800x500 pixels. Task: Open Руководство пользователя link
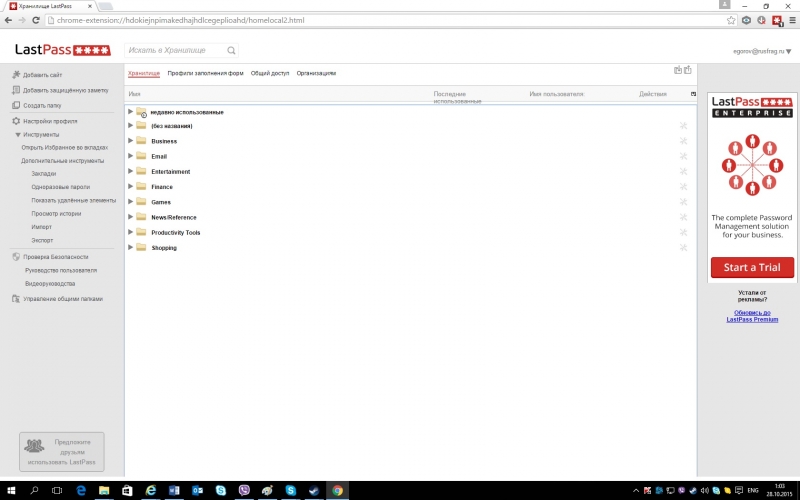pos(61,270)
